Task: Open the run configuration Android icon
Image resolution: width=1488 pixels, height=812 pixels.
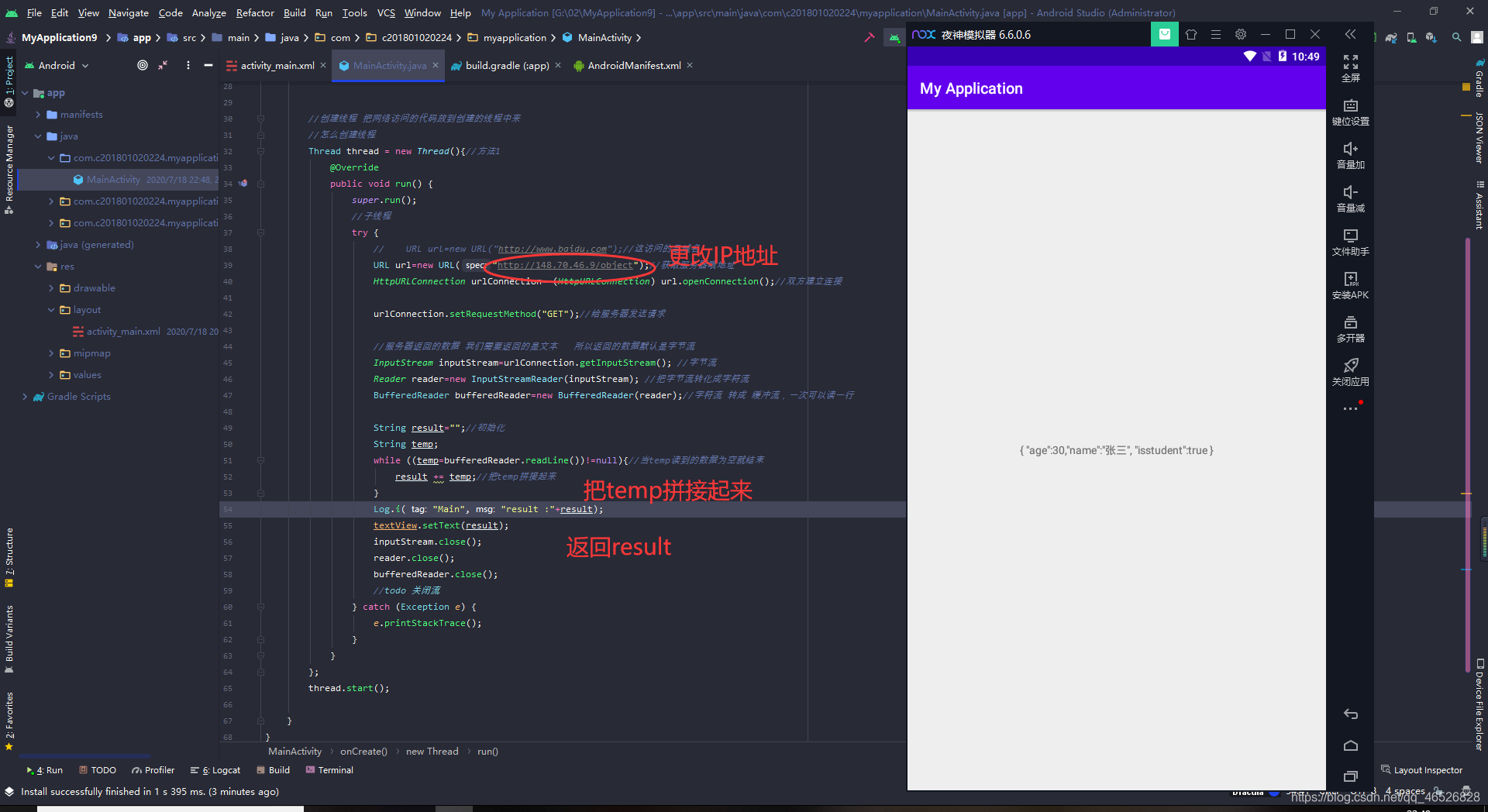Action: click(x=894, y=37)
